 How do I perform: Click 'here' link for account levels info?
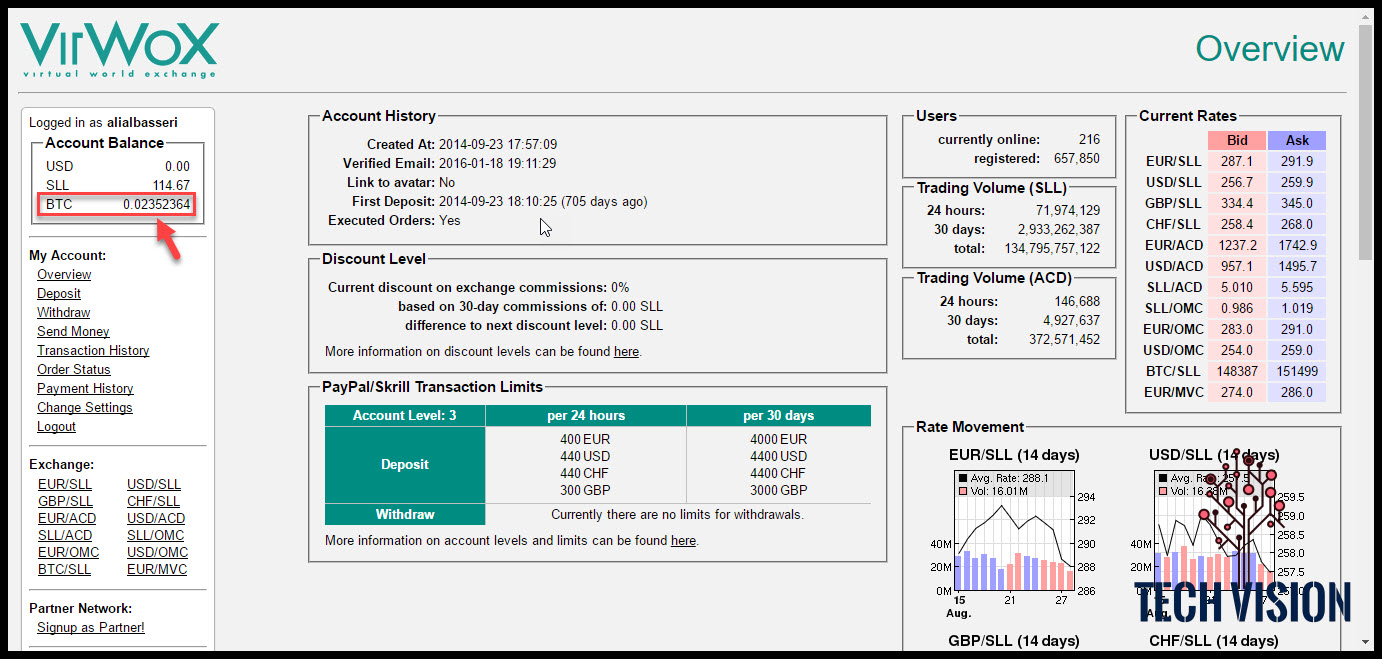(x=683, y=540)
